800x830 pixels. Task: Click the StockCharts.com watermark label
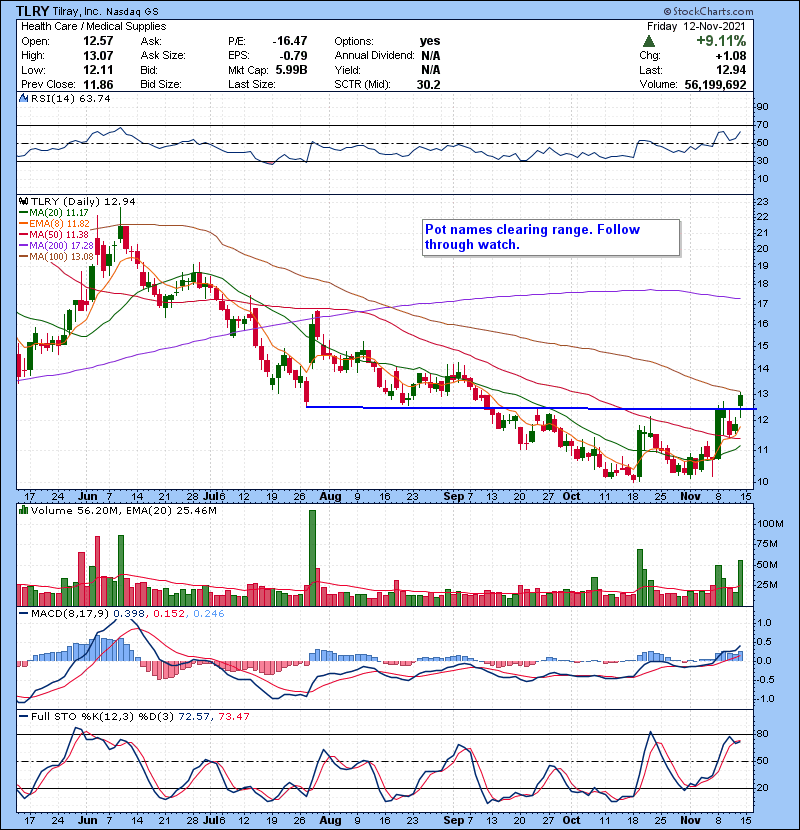pyautogui.click(x=708, y=11)
